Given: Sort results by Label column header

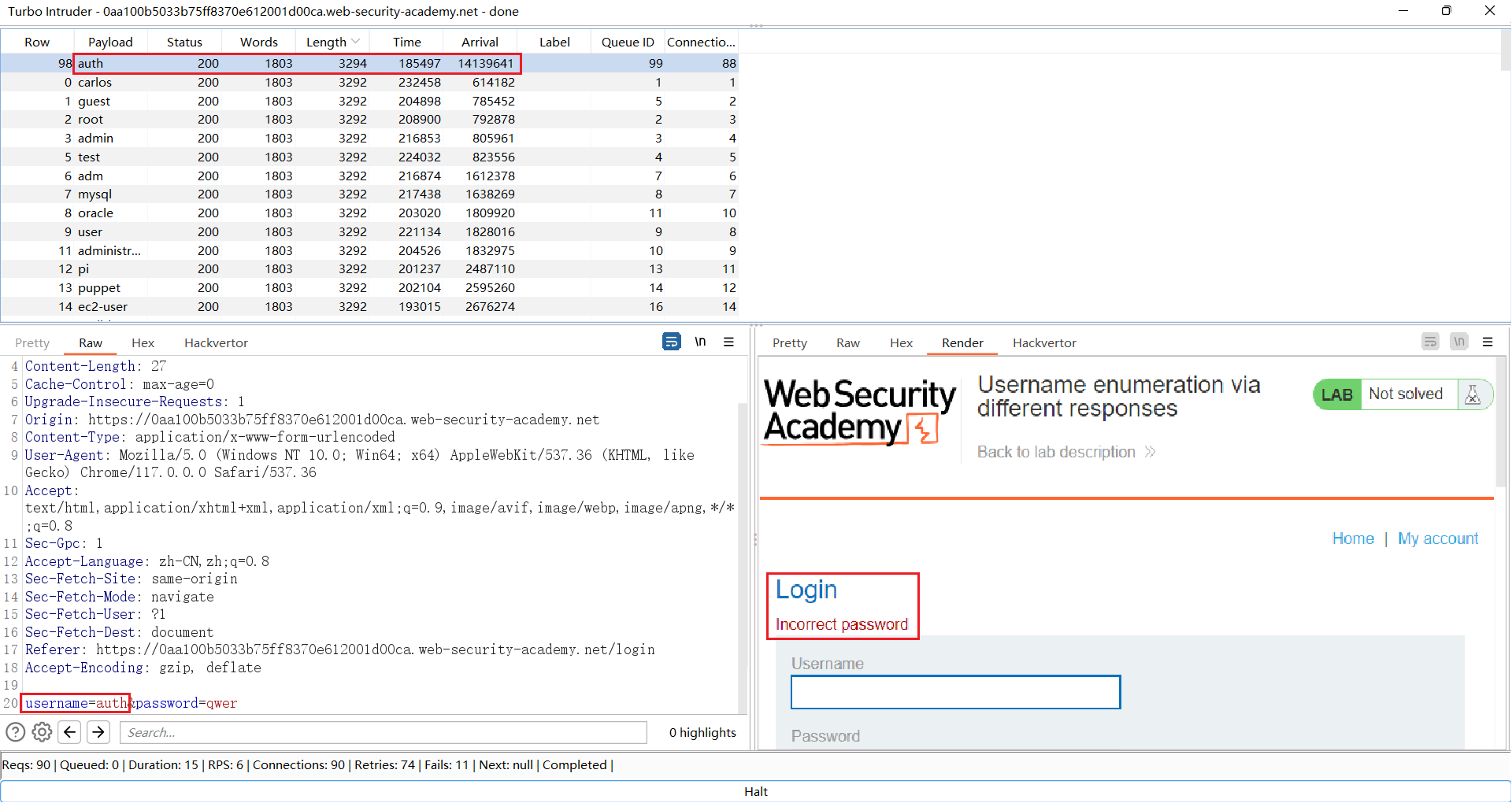Looking at the screenshot, I should tap(554, 42).
